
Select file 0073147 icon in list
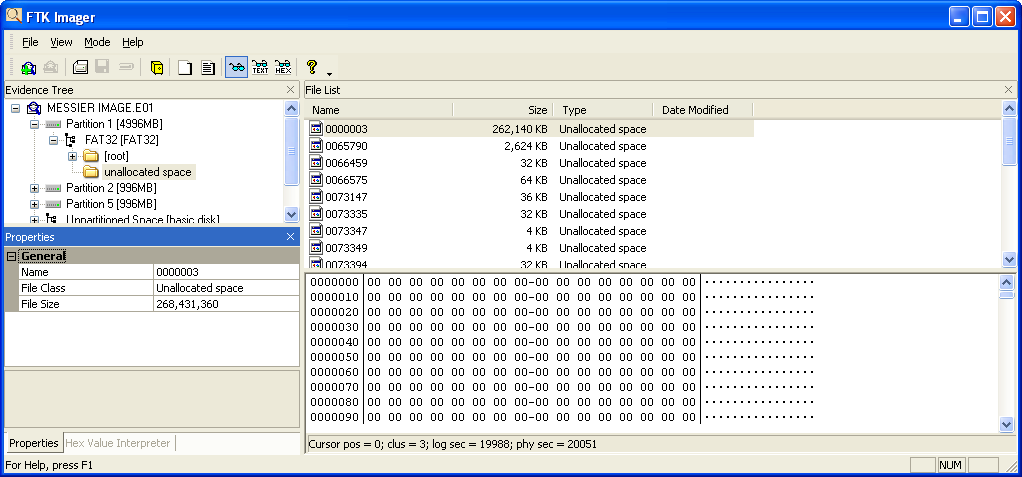[x=316, y=197]
